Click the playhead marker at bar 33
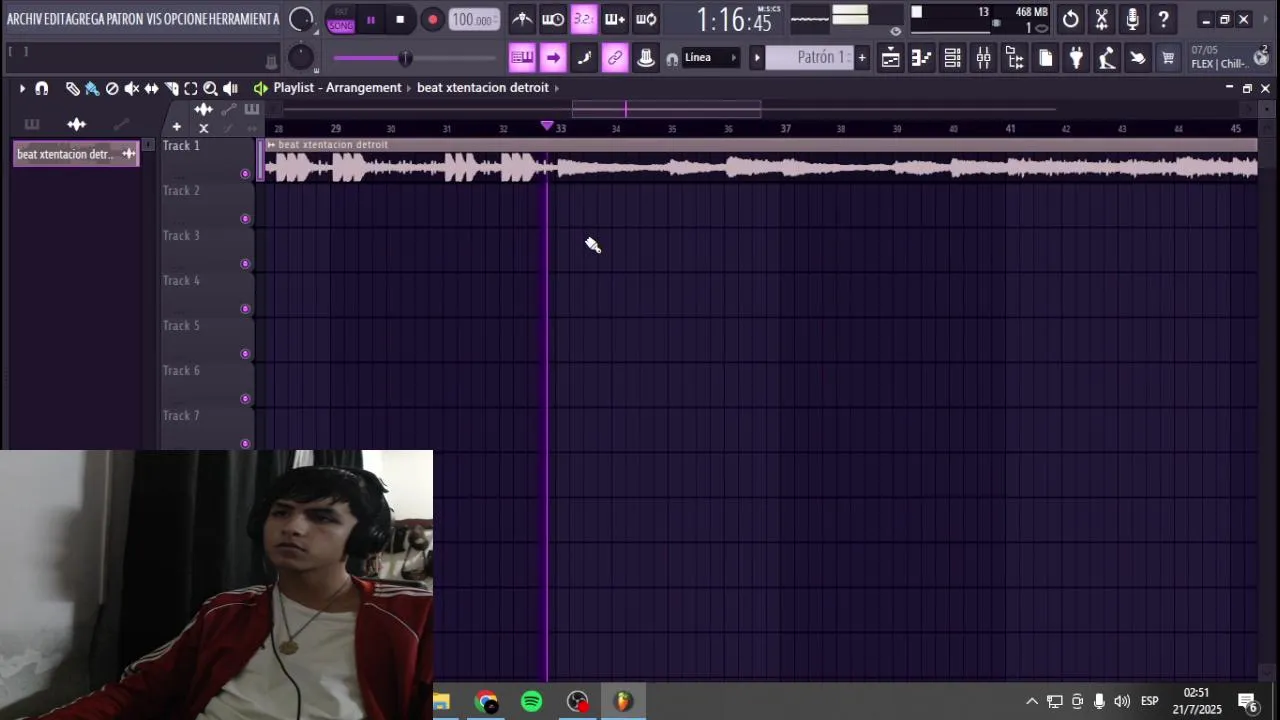The image size is (1280, 720). coord(547,126)
